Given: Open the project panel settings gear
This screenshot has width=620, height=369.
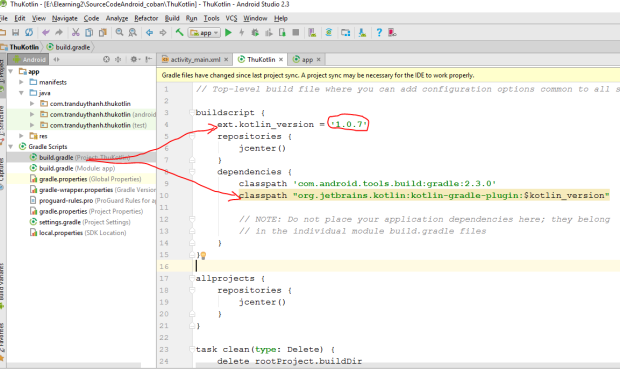Looking at the screenshot, I should 135,59.
